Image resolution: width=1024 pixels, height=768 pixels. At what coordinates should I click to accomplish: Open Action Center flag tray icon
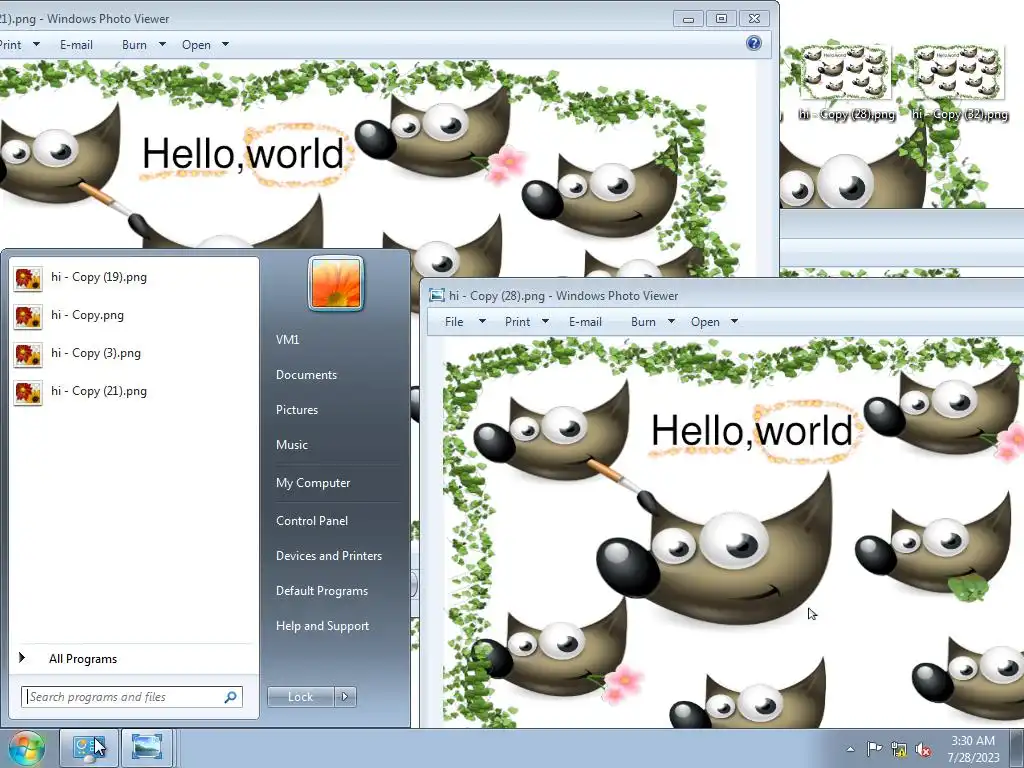874,749
